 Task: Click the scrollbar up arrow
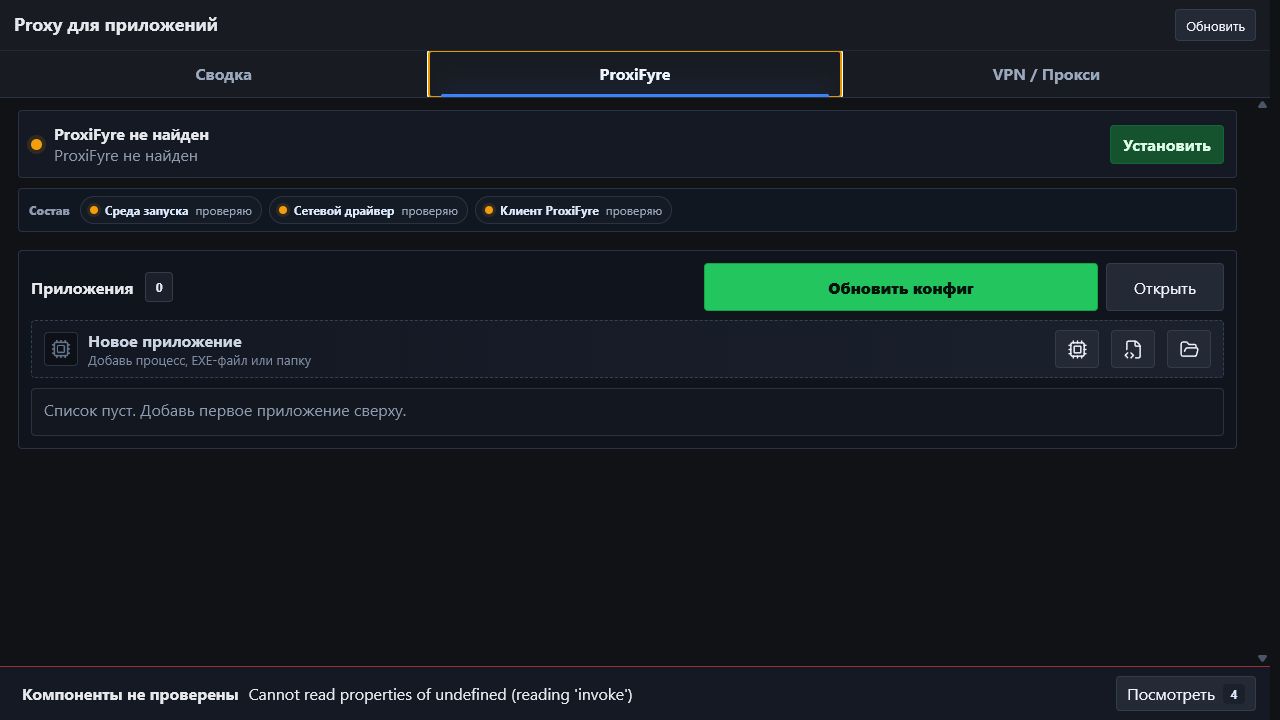pyautogui.click(x=1262, y=104)
